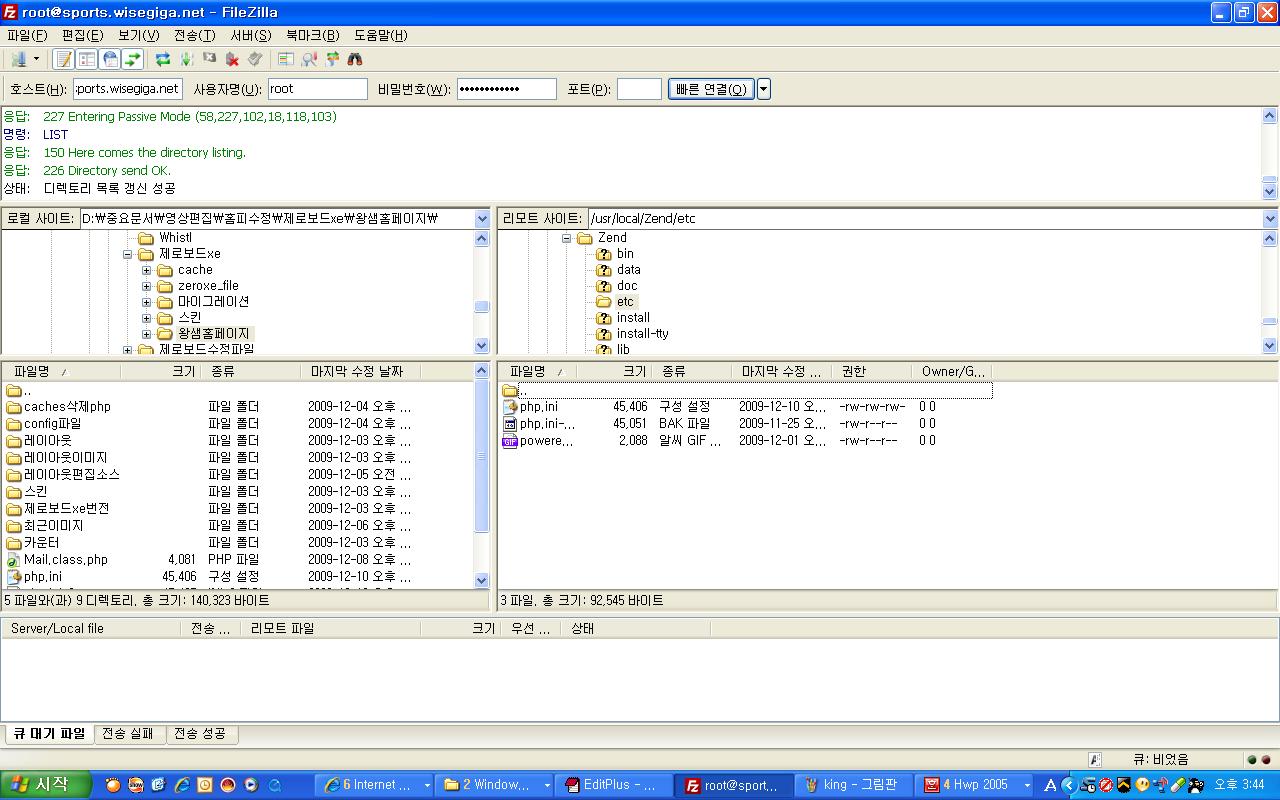Viewport: 1280px width, 800px height.
Task: Sort the remote list by 종류 column
Action: click(691, 371)
